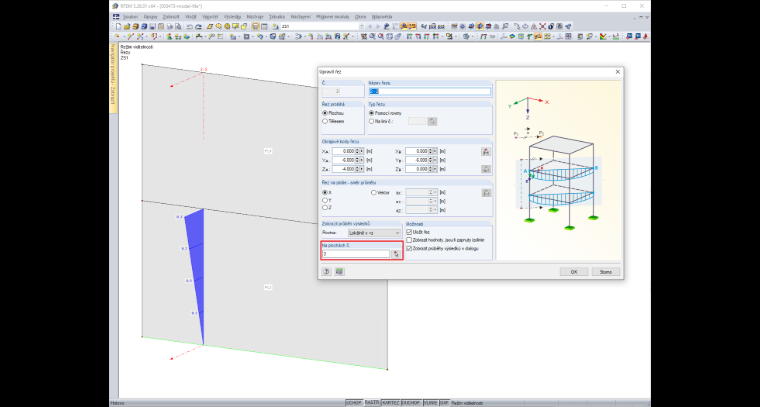Open YA value dropdown arrow

(x=362, y=160)
